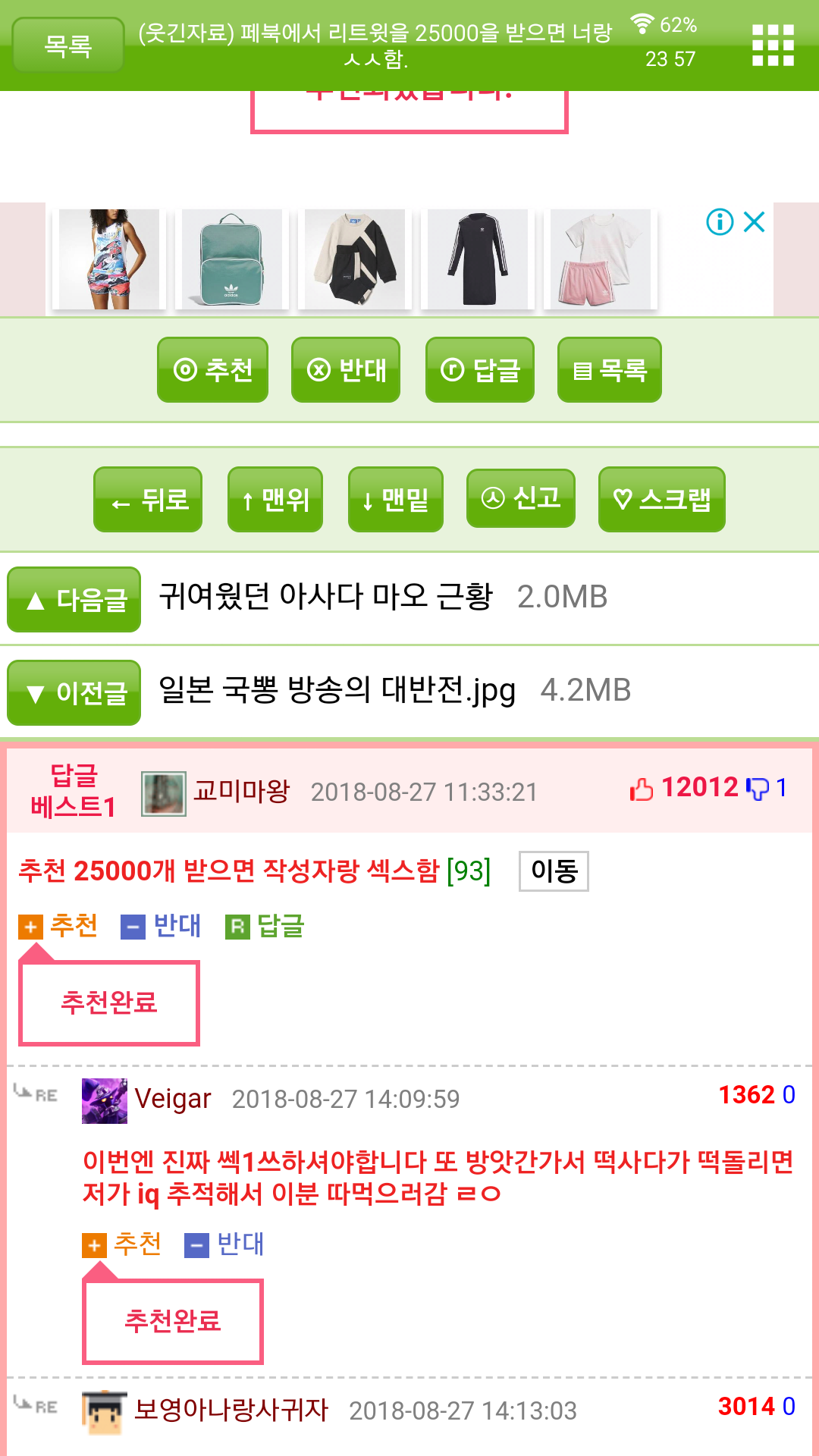
Task: Jump to bottom with 맨밑 button
Action: click(396, 499)
